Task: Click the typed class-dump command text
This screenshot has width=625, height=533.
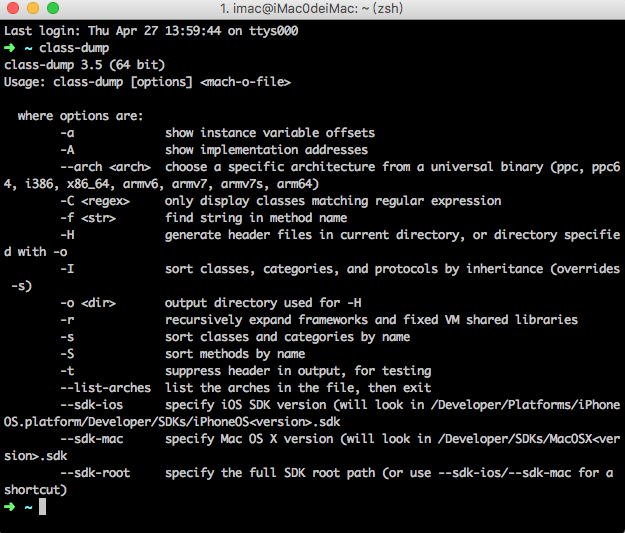Action: (x=74, y=48)
